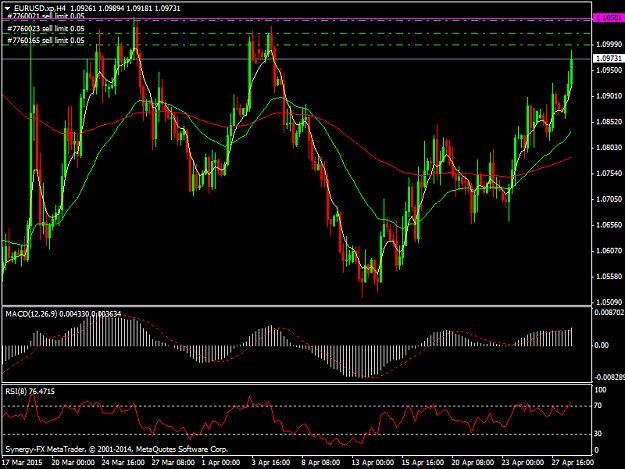Click the Synergy-FX MetaTrader copyright text

click(116, 449)
